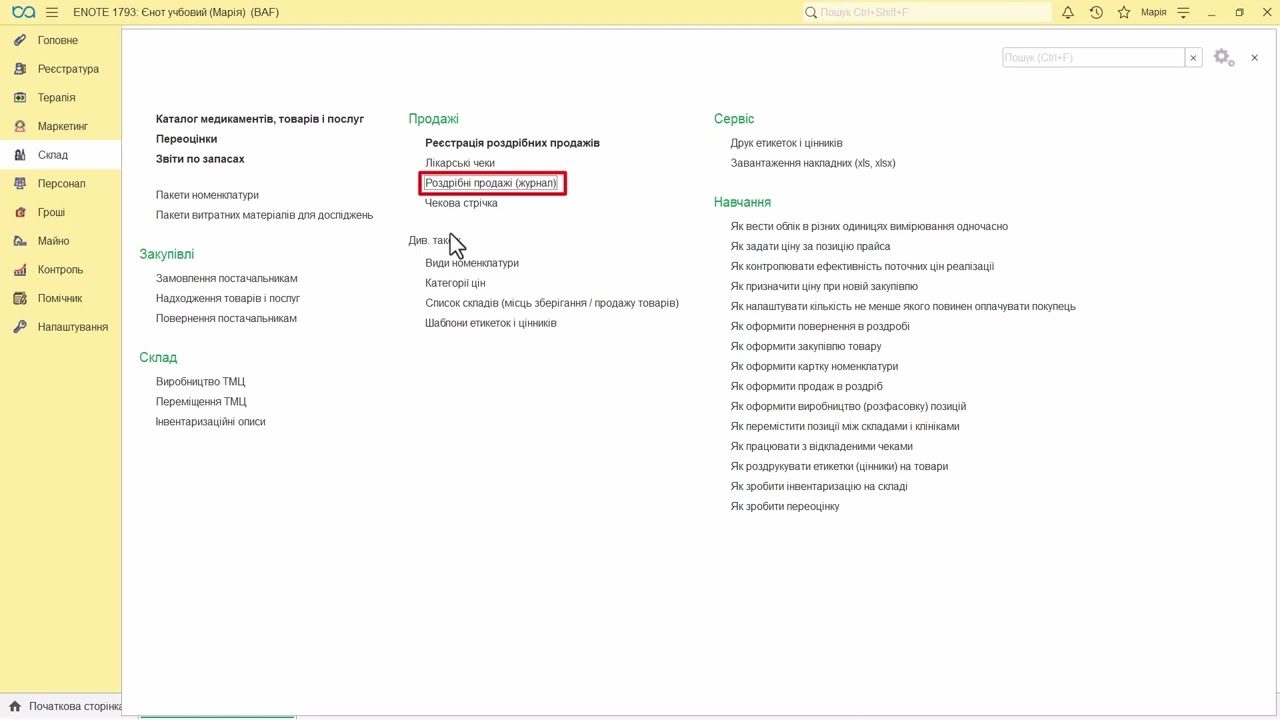The width and height of the screenshot is (1280, 720).
Task: Click user name Марія in title bar
Action: [1153, 12]
